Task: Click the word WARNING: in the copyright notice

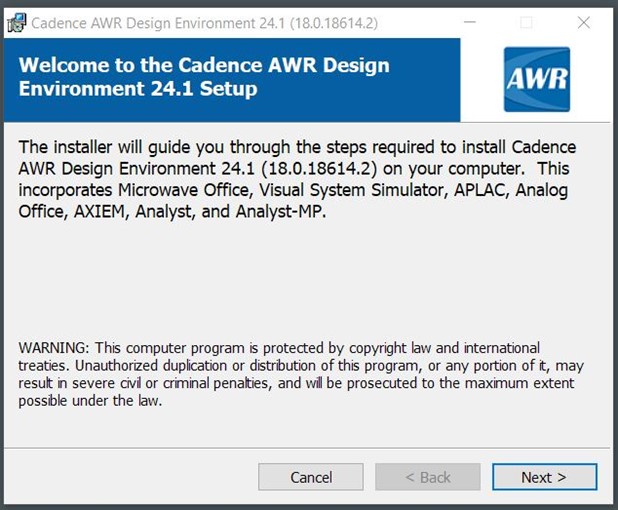Action: 54,348
